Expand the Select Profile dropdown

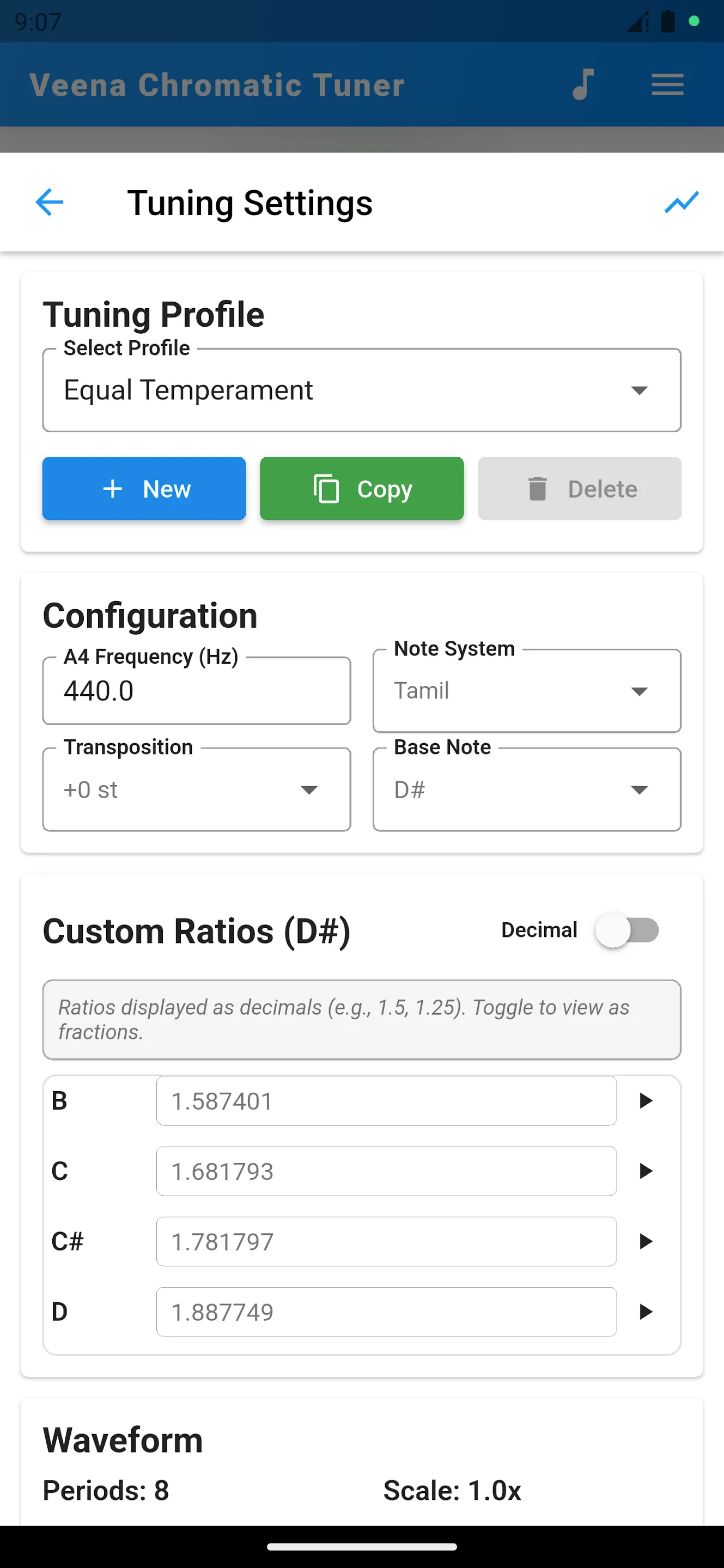(362, 390)
